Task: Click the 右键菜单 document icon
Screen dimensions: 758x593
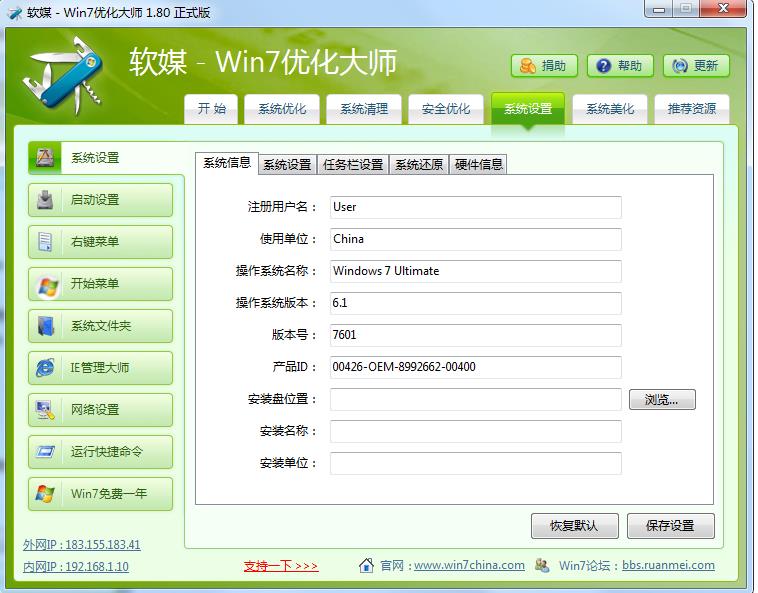Action: (x=45, y=242)
